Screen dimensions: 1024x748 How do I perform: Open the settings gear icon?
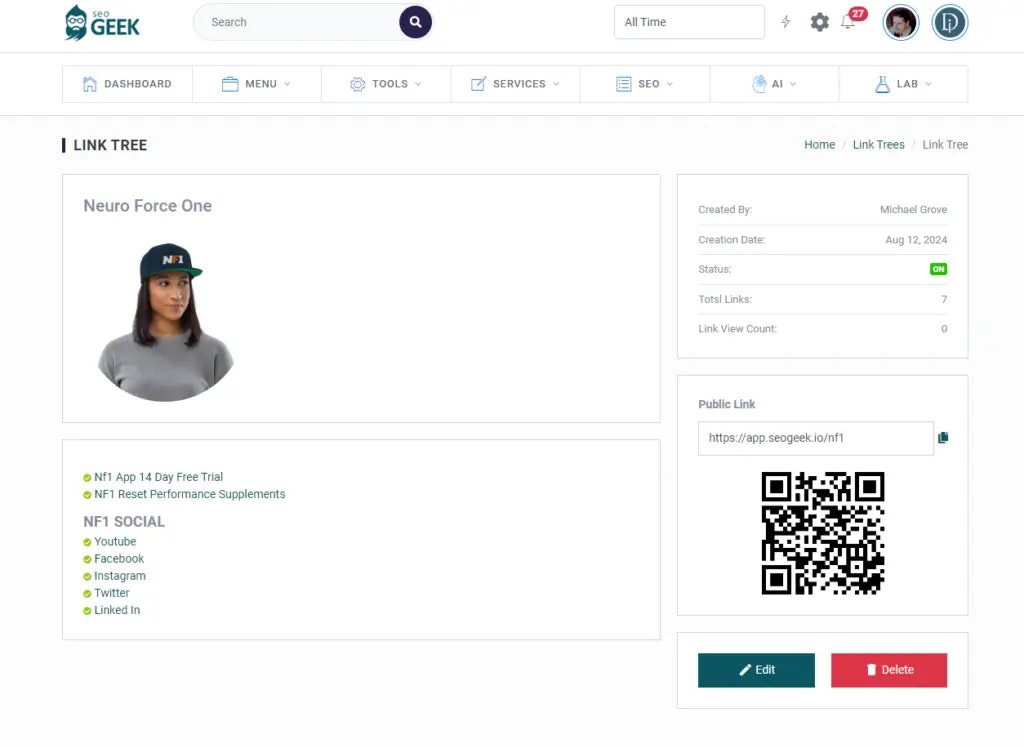820,22
